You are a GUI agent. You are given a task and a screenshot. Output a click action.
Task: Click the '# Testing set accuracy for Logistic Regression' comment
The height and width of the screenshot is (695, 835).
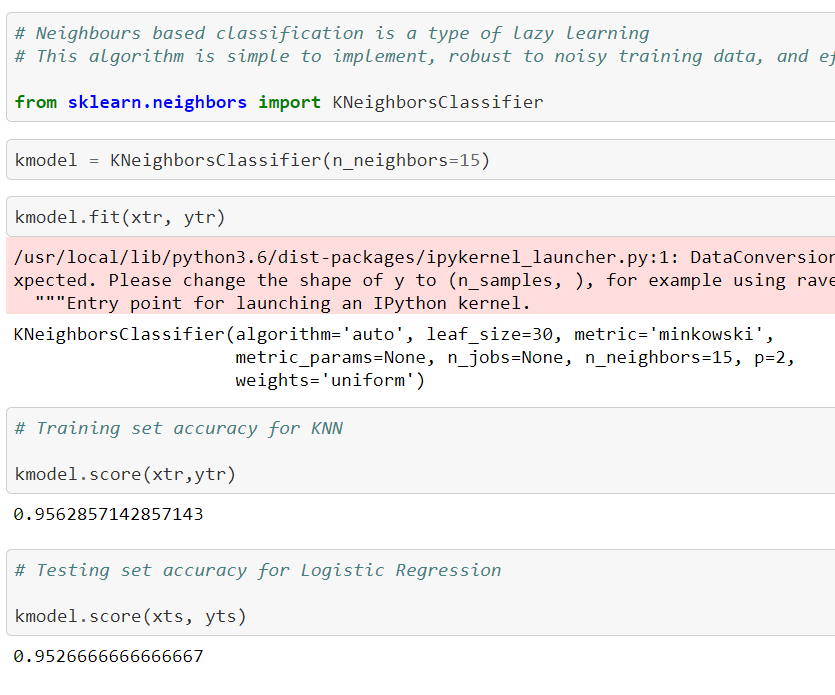tap(258, 570)
